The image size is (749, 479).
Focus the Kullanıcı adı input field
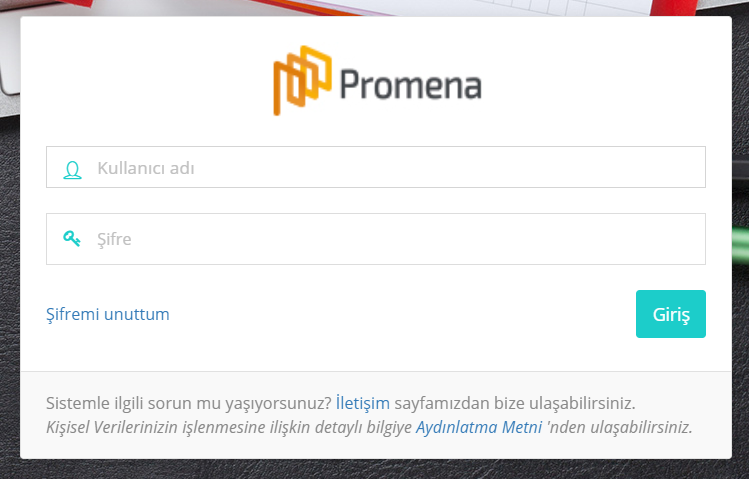pyautogui.click(x=375, y=167)
